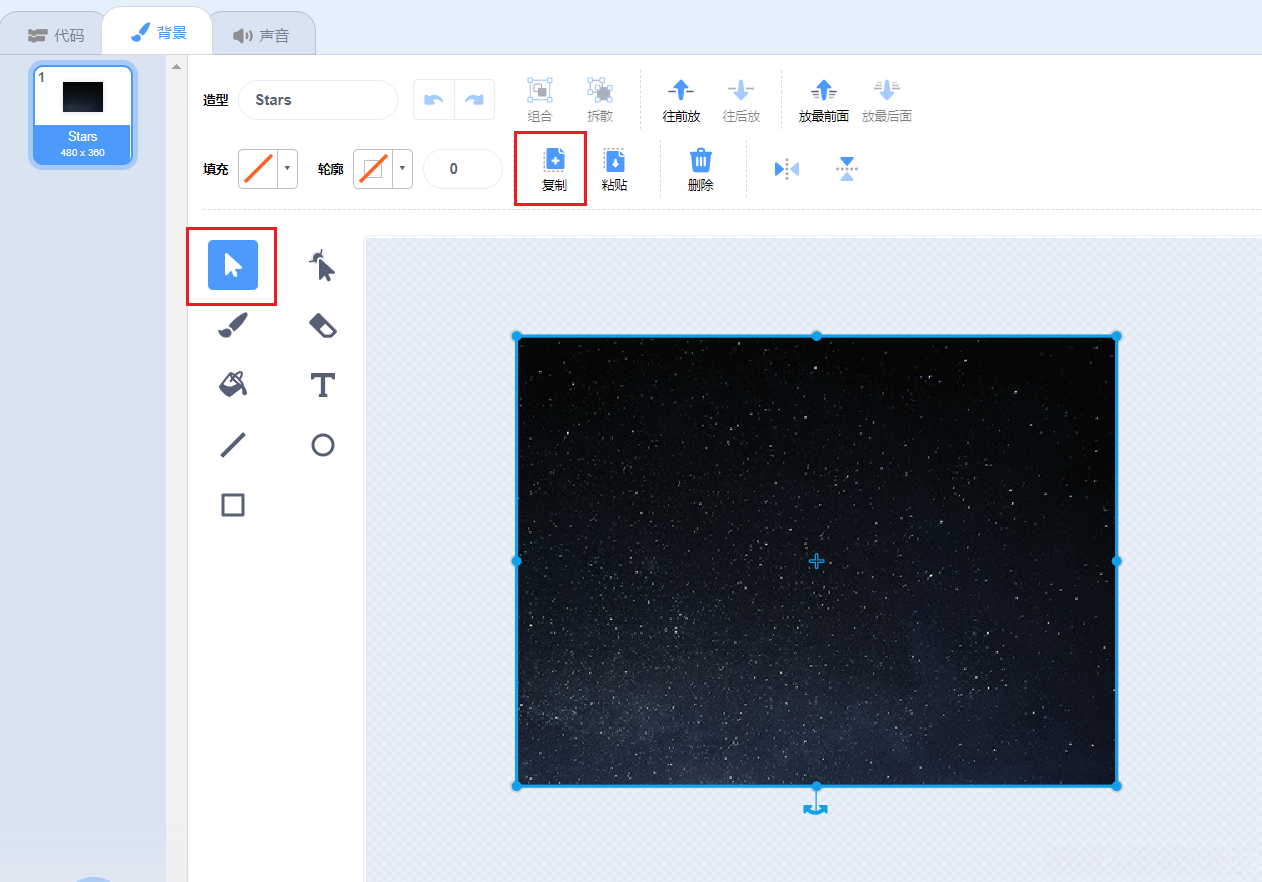Viewport: 1262px width, 882px height.
Task: Click the center crosshair of the image
Action: (816, 561)
